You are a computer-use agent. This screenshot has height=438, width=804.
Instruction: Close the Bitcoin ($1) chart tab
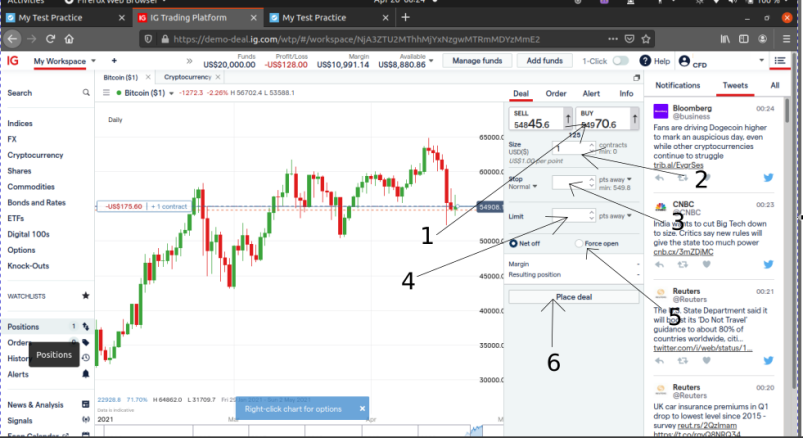148,77
